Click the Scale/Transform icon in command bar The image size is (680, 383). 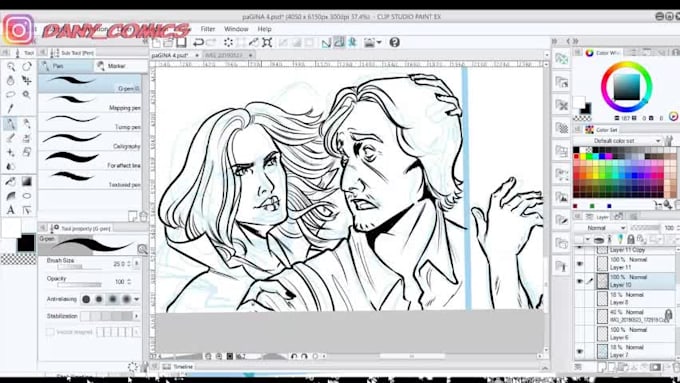click(267, 42)
